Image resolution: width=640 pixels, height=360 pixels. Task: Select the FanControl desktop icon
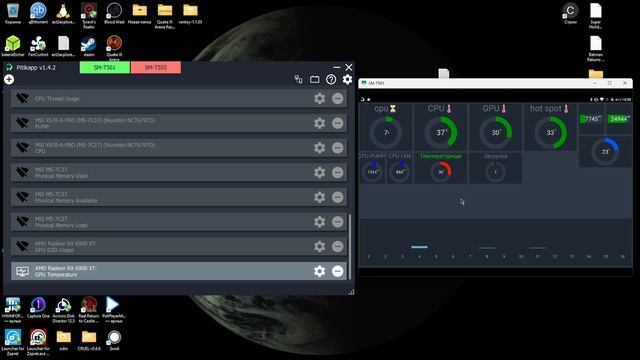38,46
